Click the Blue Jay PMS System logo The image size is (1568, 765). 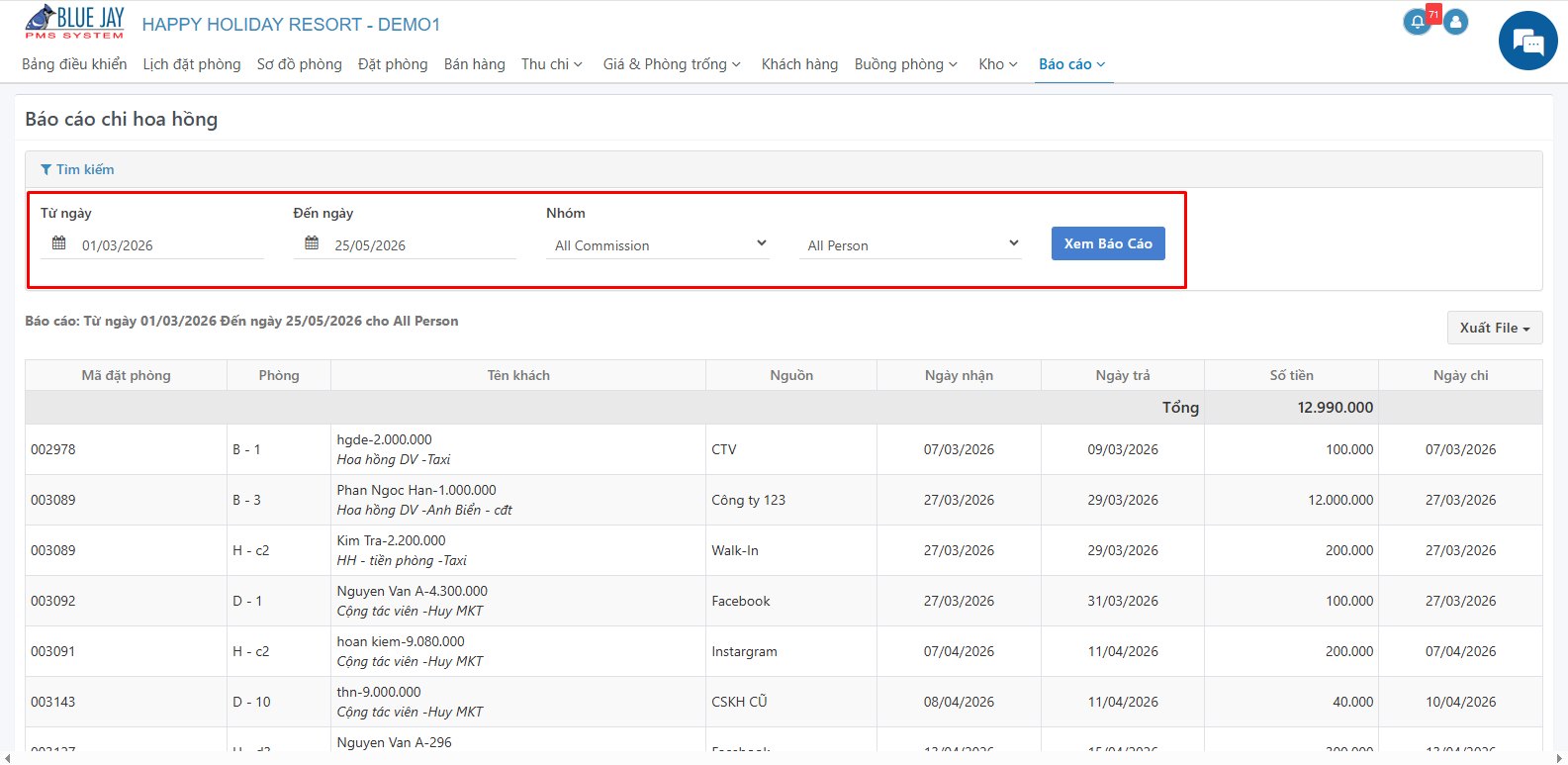point(74,22)
